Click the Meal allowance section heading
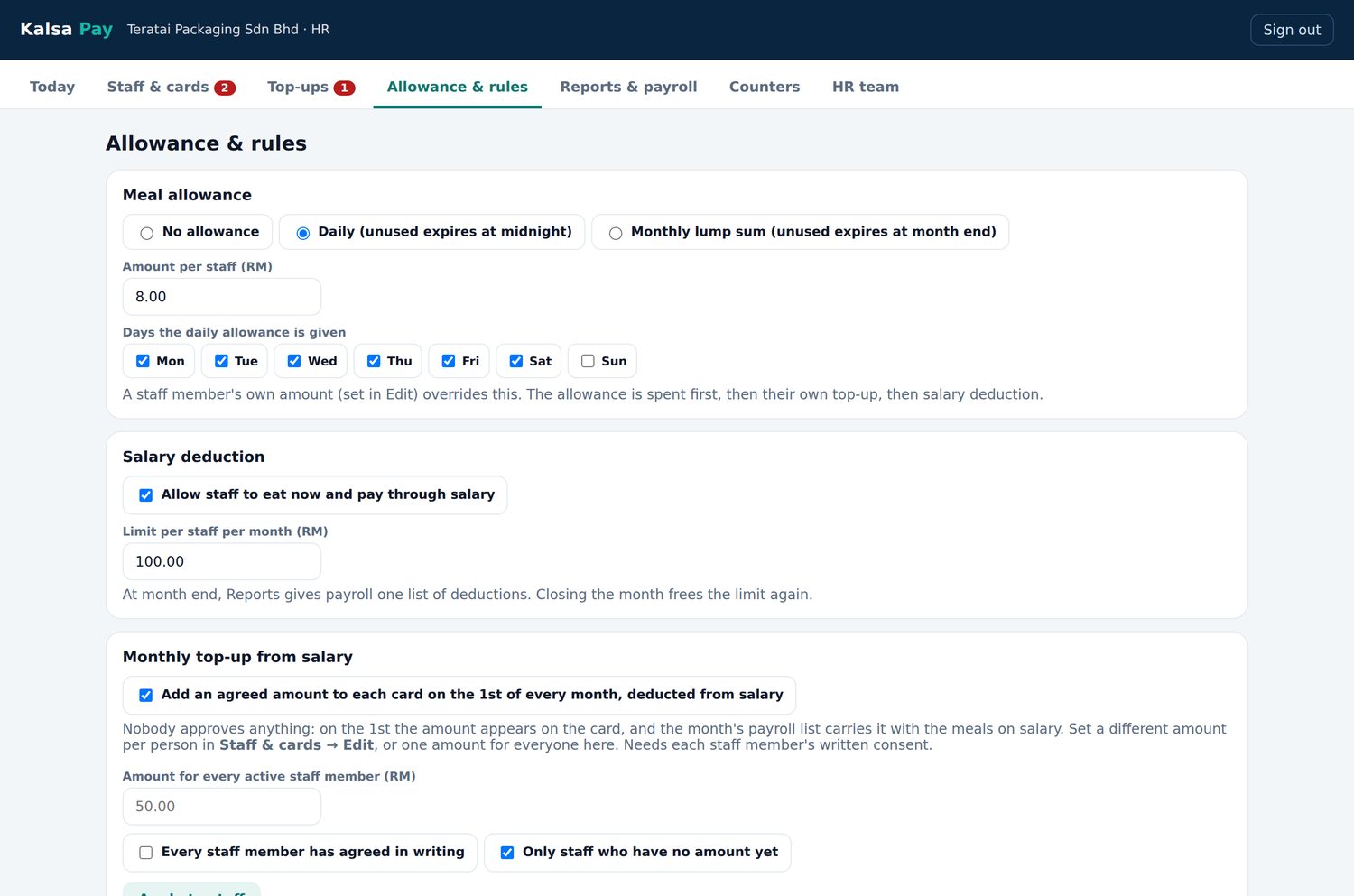 point(187,195)
